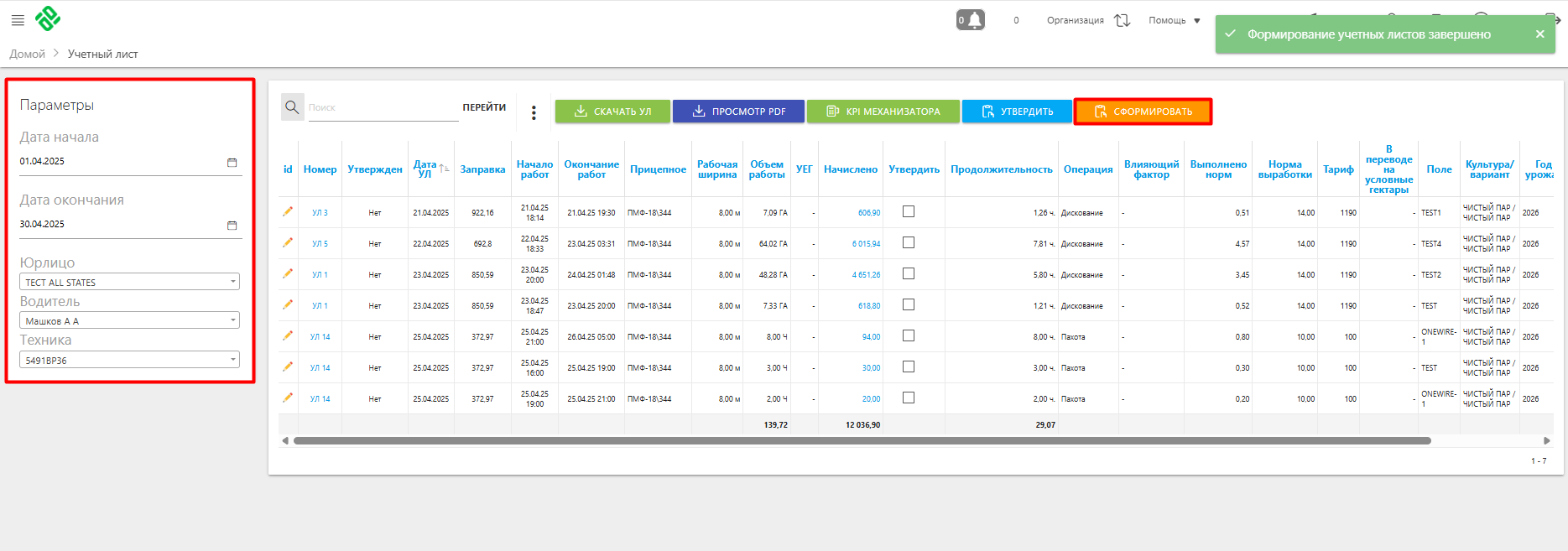The height and width of the screenshot is (551, 1568).
Task: Click the search magnifier icon
Action: tap(292, 107)
